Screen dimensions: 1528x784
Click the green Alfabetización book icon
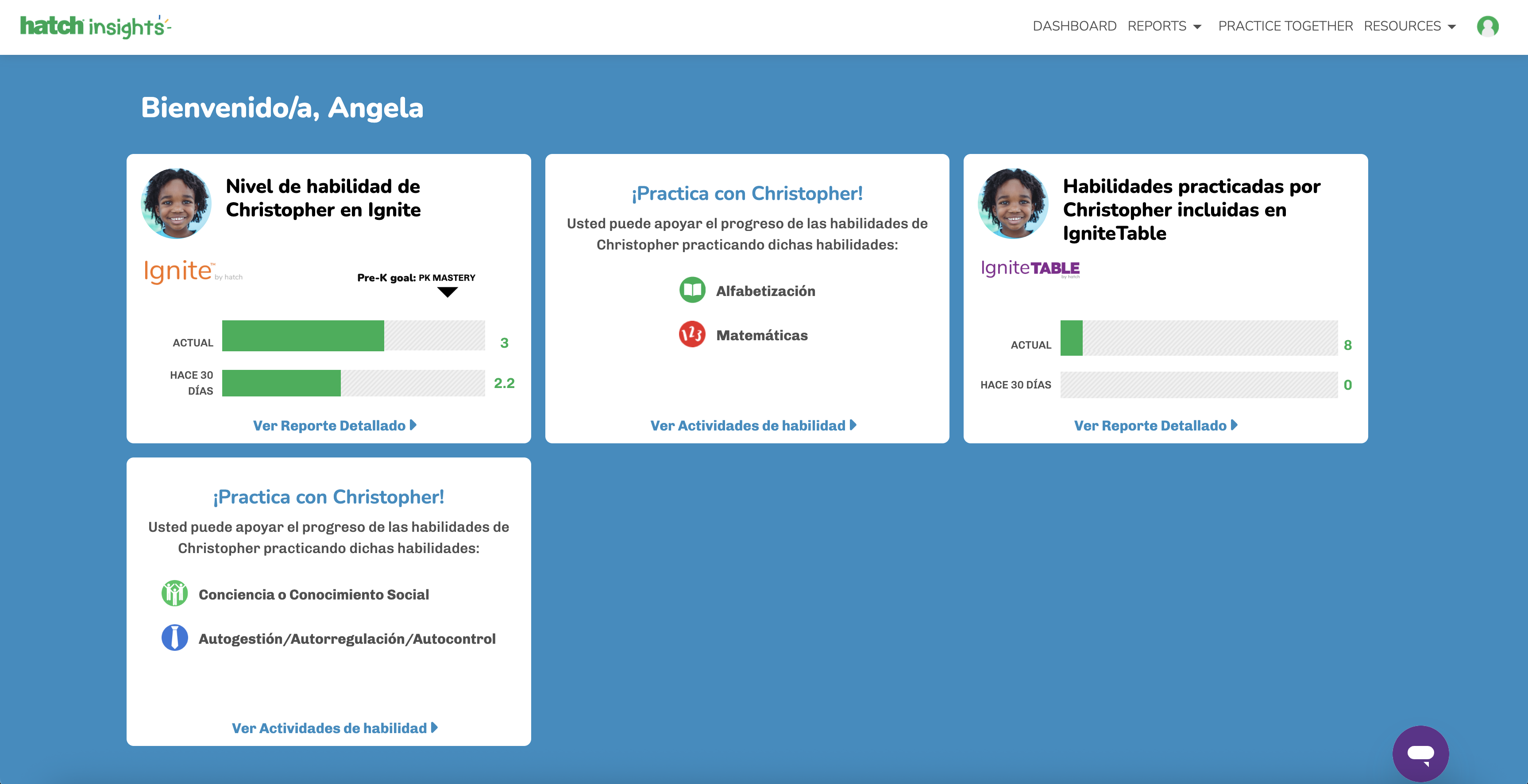tap(692, 291)
